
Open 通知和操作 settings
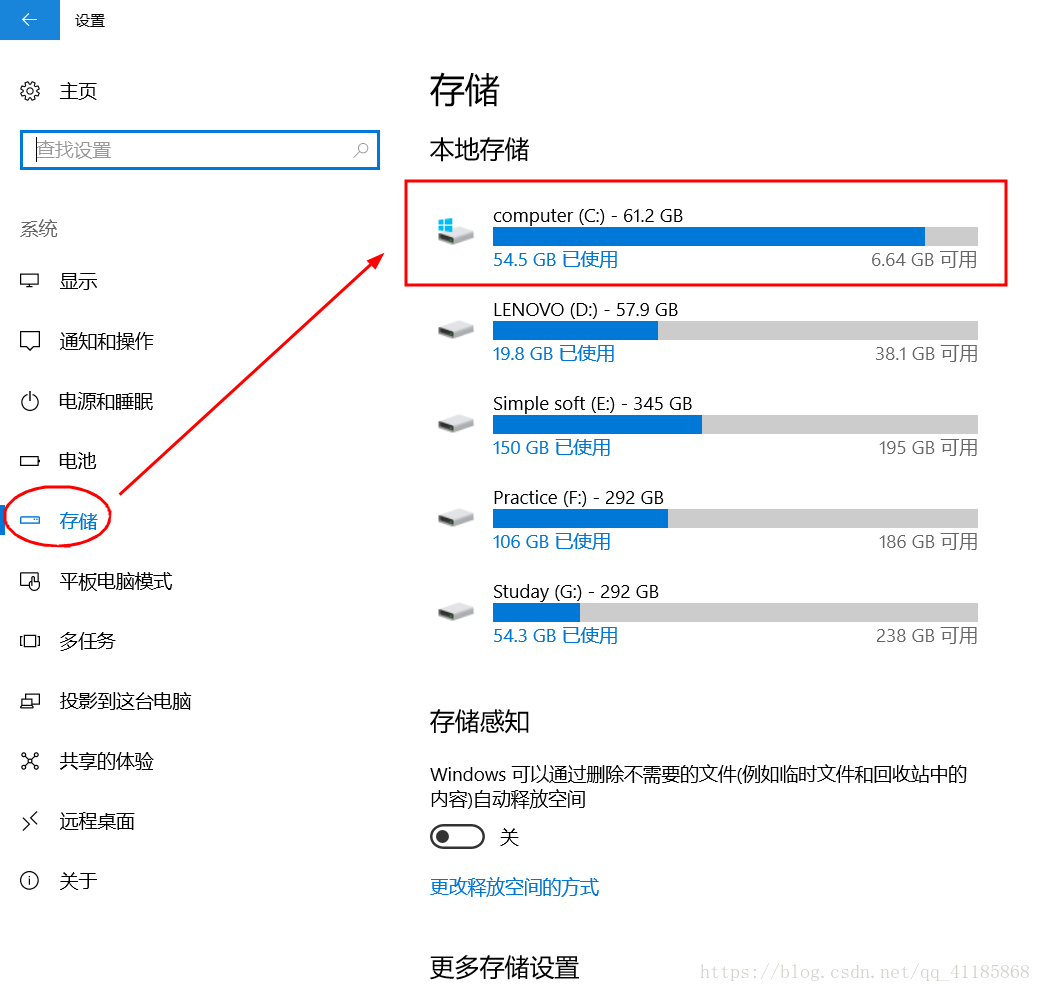click(x=106, y=341)
